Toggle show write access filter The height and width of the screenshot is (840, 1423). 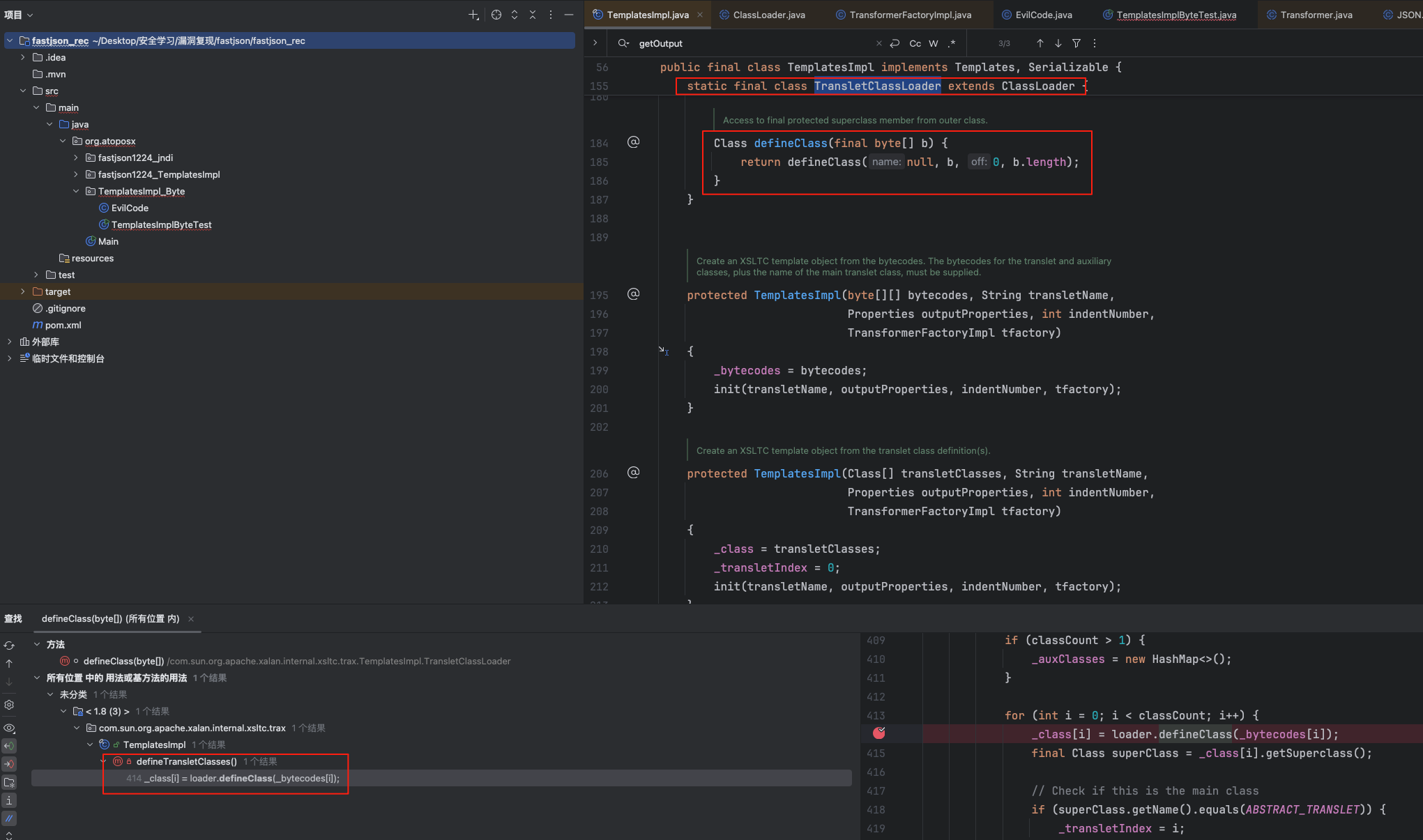coord(9,764)
